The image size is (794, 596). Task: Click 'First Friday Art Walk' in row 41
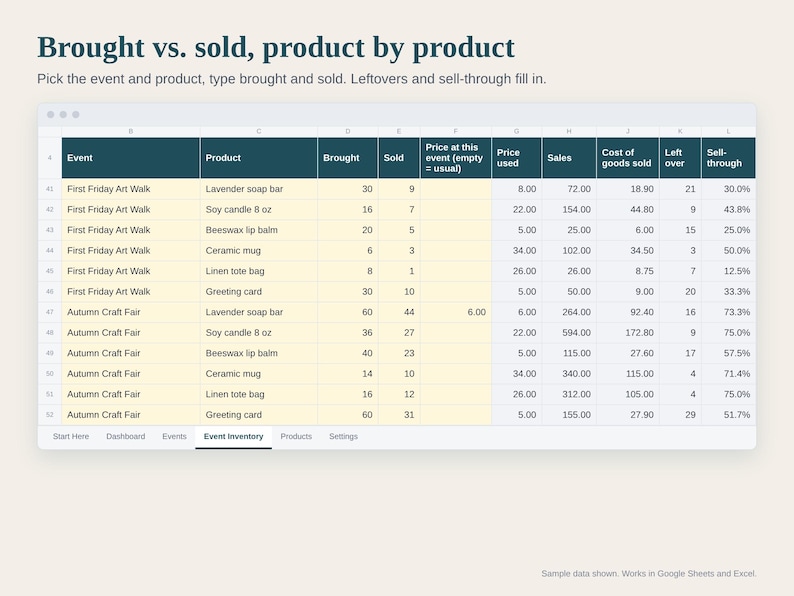point(108,189)
